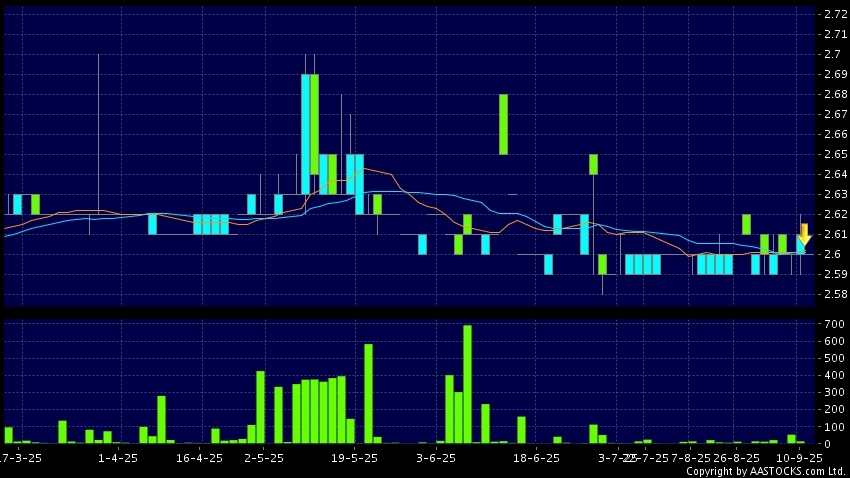The width and height of the screenshot is (850, 478).
Task: Select the 10-9-25 date label
Action: coord(800,458)
